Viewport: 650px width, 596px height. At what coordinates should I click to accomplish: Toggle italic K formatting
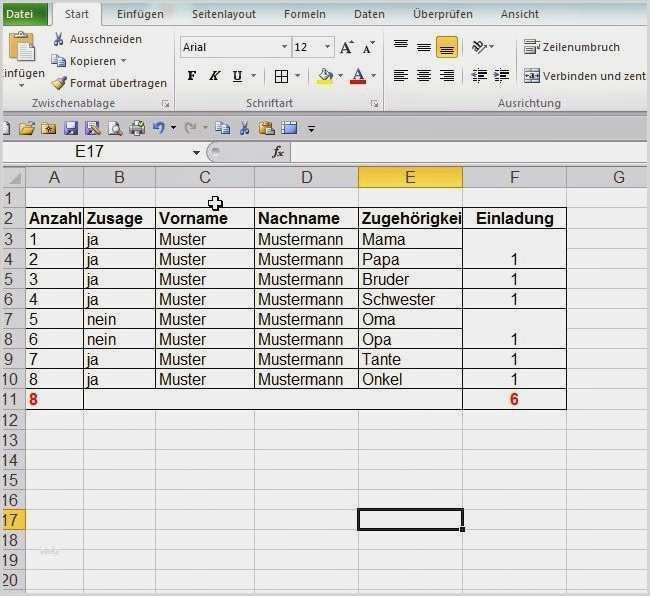point(214,76)
